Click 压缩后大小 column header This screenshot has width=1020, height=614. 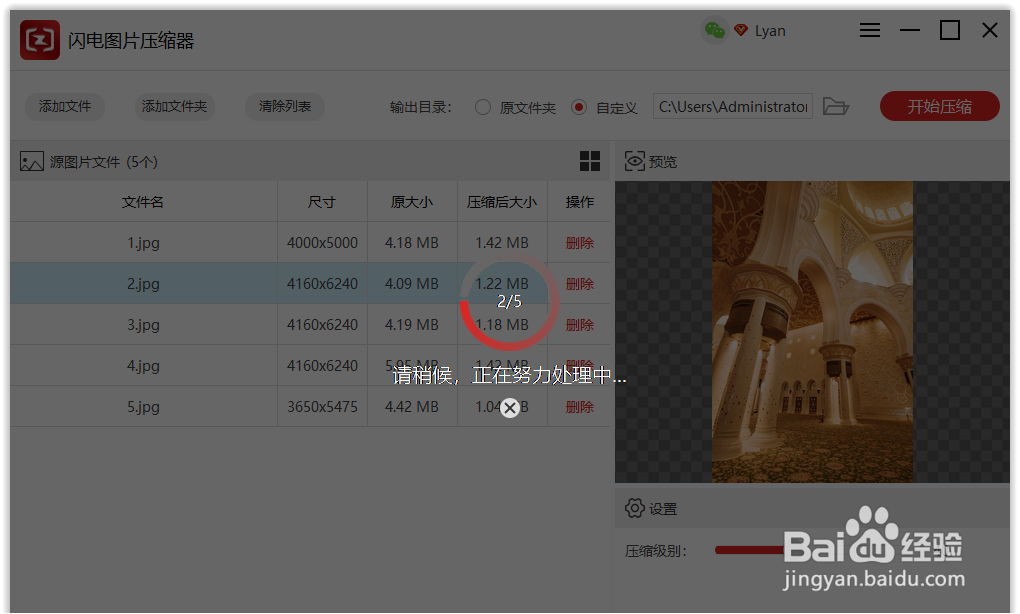pyautogui.click(x=502, y=202)
